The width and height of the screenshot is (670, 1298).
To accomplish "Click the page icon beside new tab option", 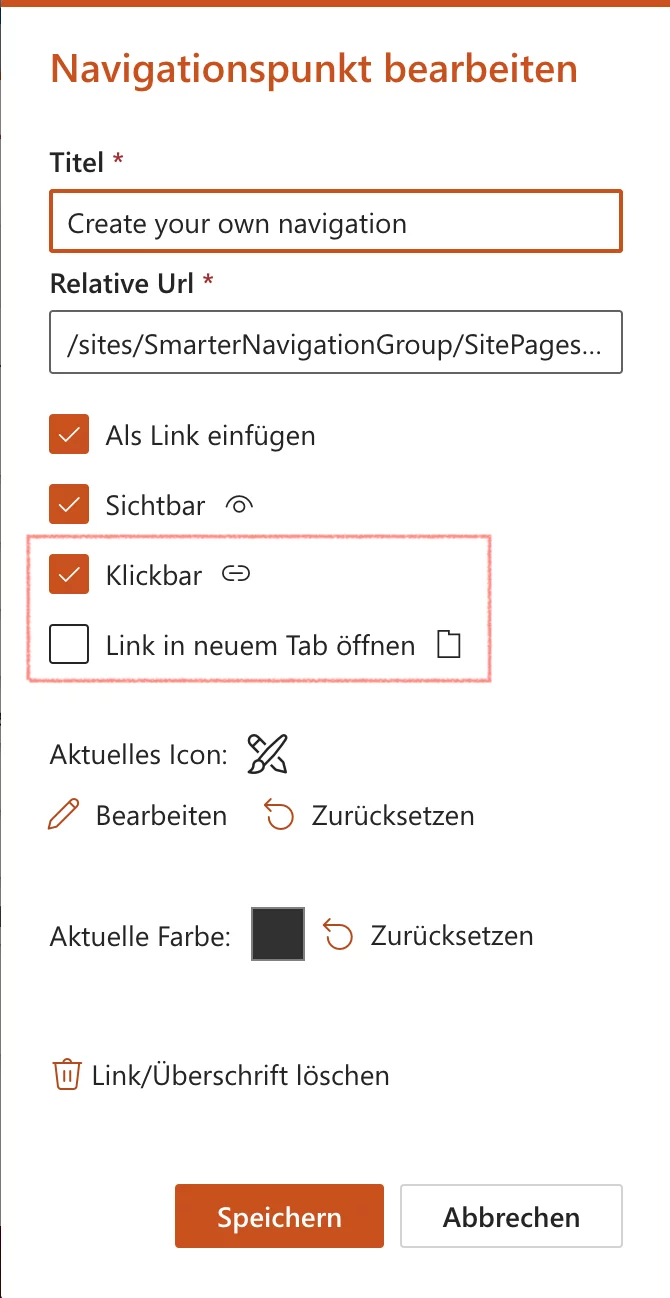I will [x=450, y=645].
